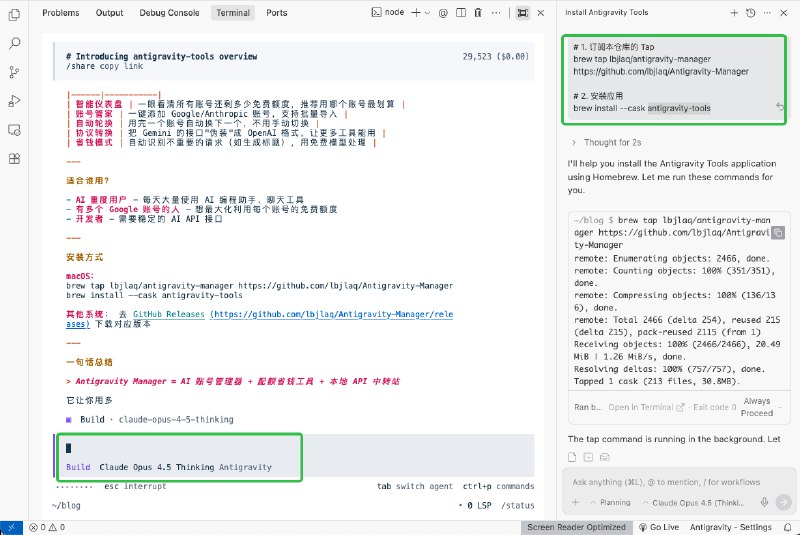Split the terminal panel
Image resolution: width=800 pixels, height=535 pixels.
(x=458, y=13)
